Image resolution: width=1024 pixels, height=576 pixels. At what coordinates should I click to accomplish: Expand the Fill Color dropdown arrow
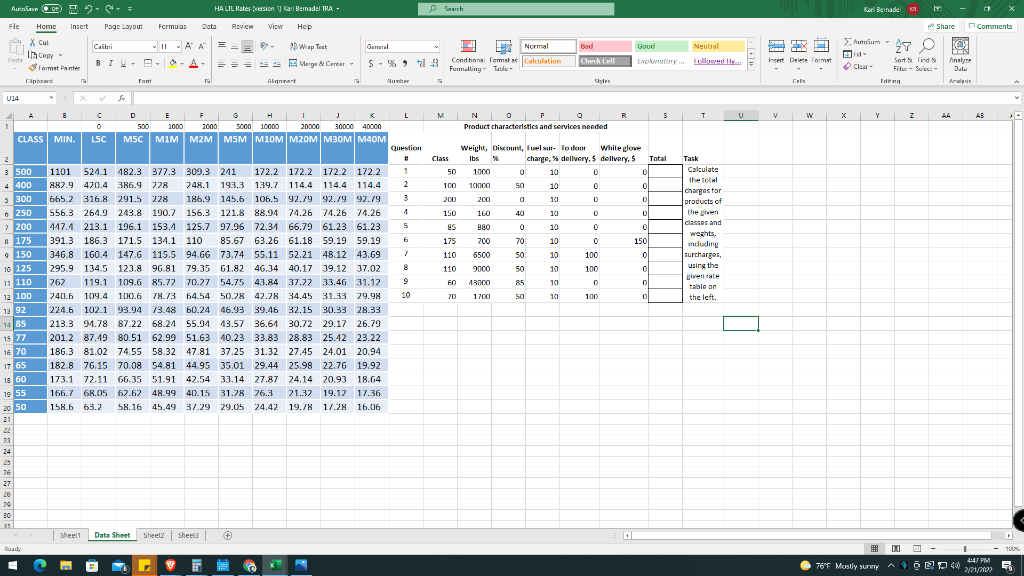point(183,64)
